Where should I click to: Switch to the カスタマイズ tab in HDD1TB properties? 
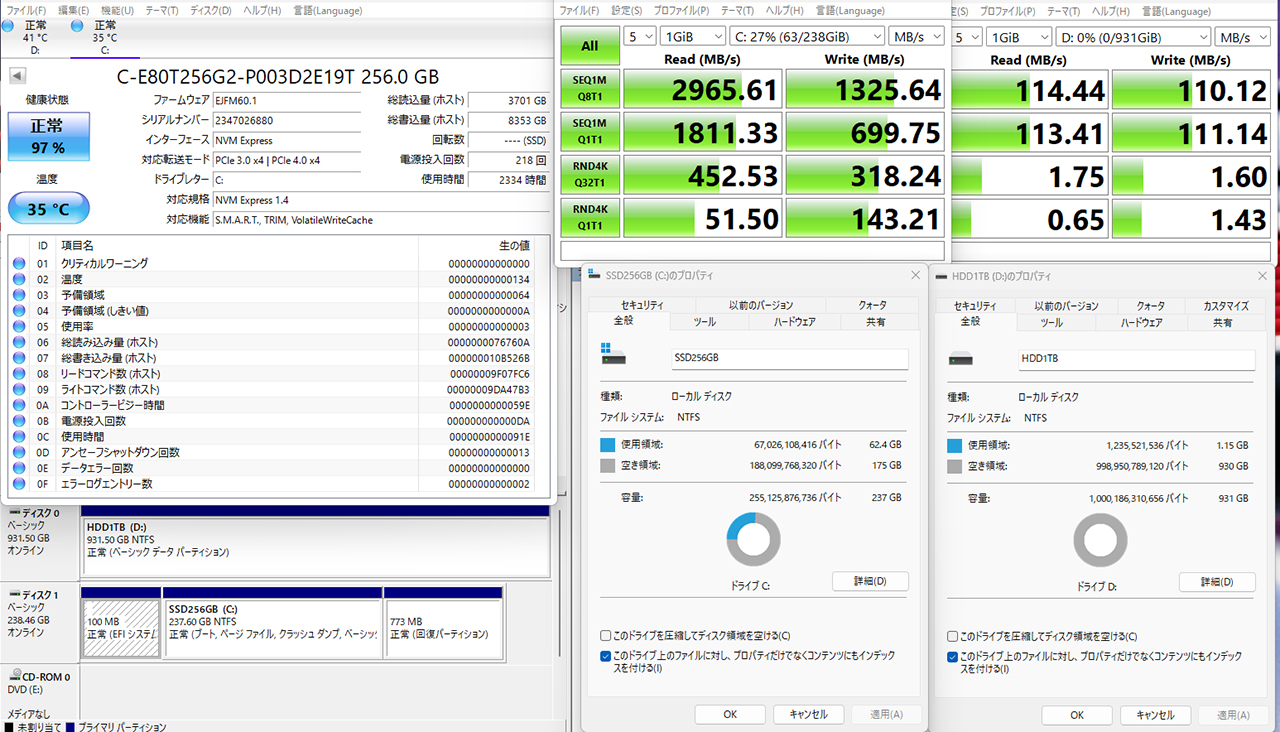pyautogui.click(x=1225, y=306)
